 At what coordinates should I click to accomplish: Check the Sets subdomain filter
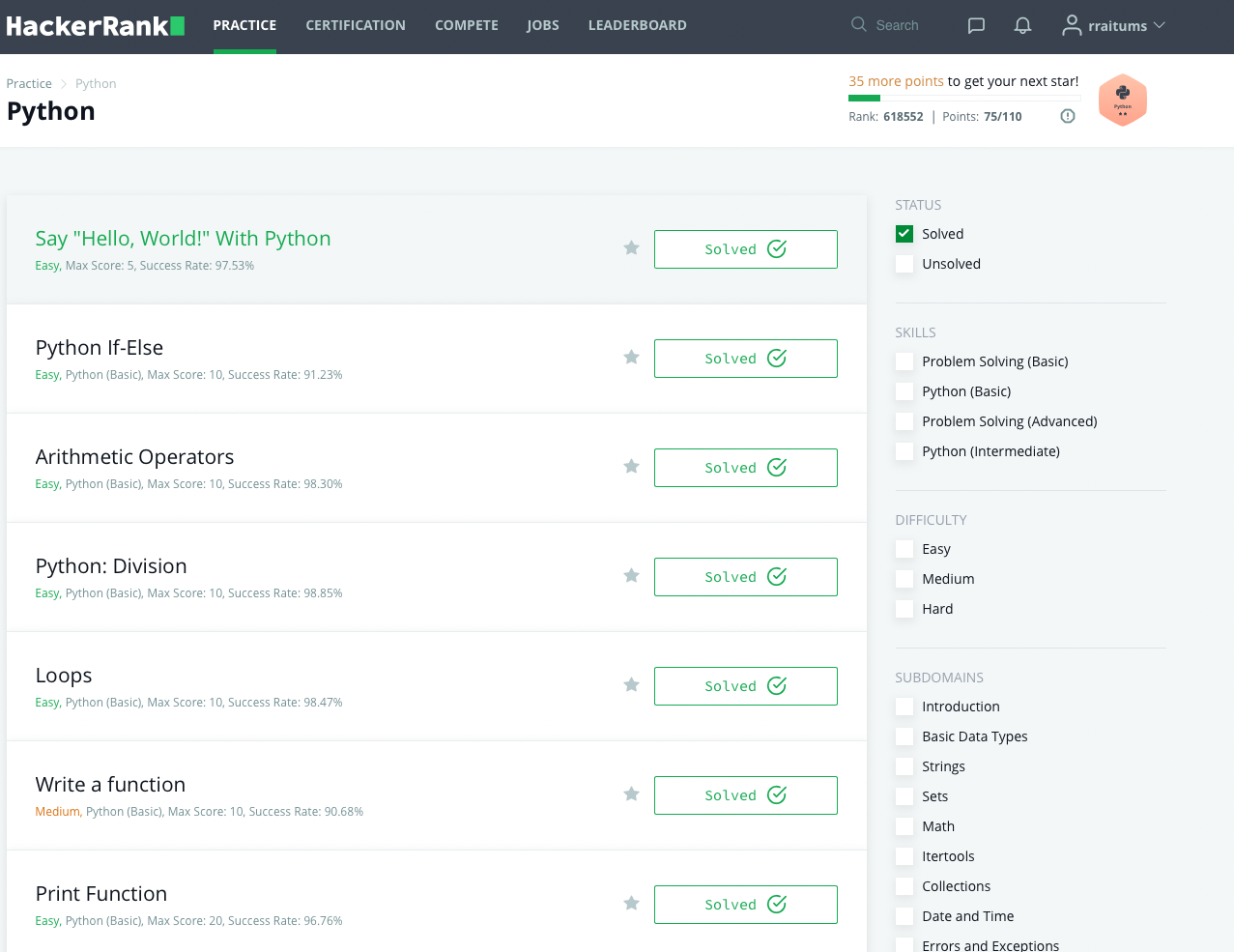(x=904, y=796)
